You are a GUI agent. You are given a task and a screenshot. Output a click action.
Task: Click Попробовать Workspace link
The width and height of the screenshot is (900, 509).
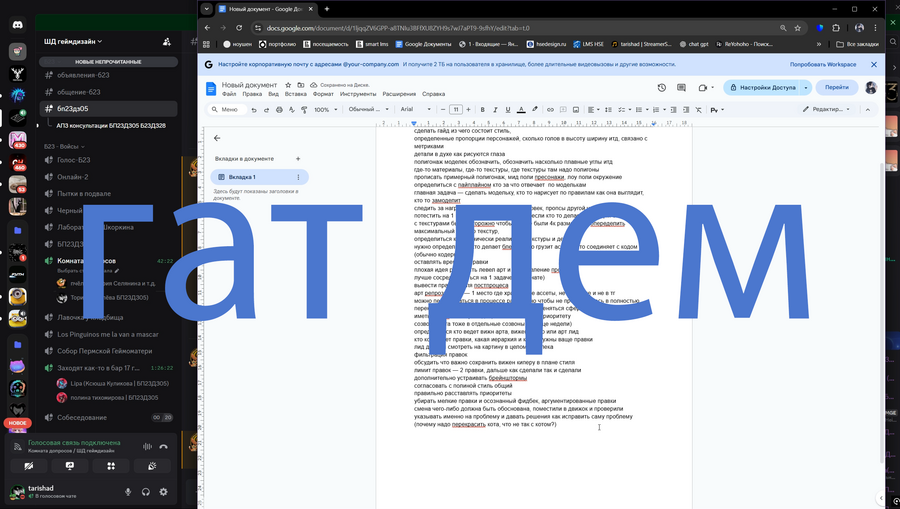coord(823,65)
